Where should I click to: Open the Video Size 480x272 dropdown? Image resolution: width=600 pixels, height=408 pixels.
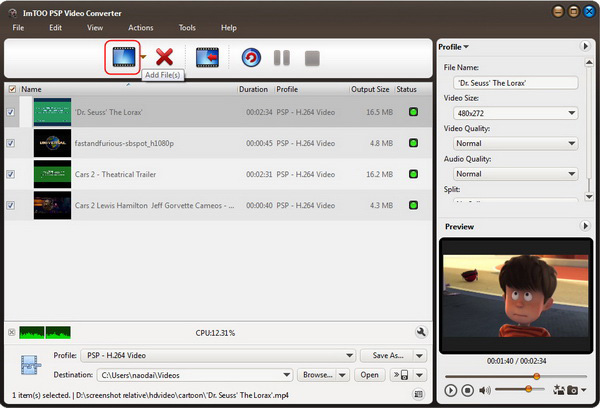tap(515, 113)
